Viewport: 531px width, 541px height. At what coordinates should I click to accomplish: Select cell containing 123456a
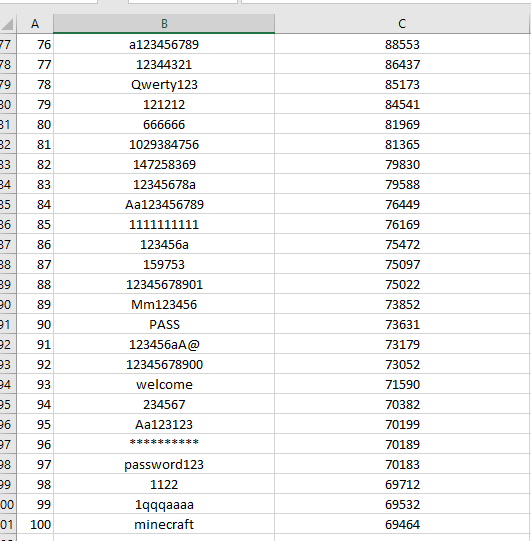click(x=164, y=244)
